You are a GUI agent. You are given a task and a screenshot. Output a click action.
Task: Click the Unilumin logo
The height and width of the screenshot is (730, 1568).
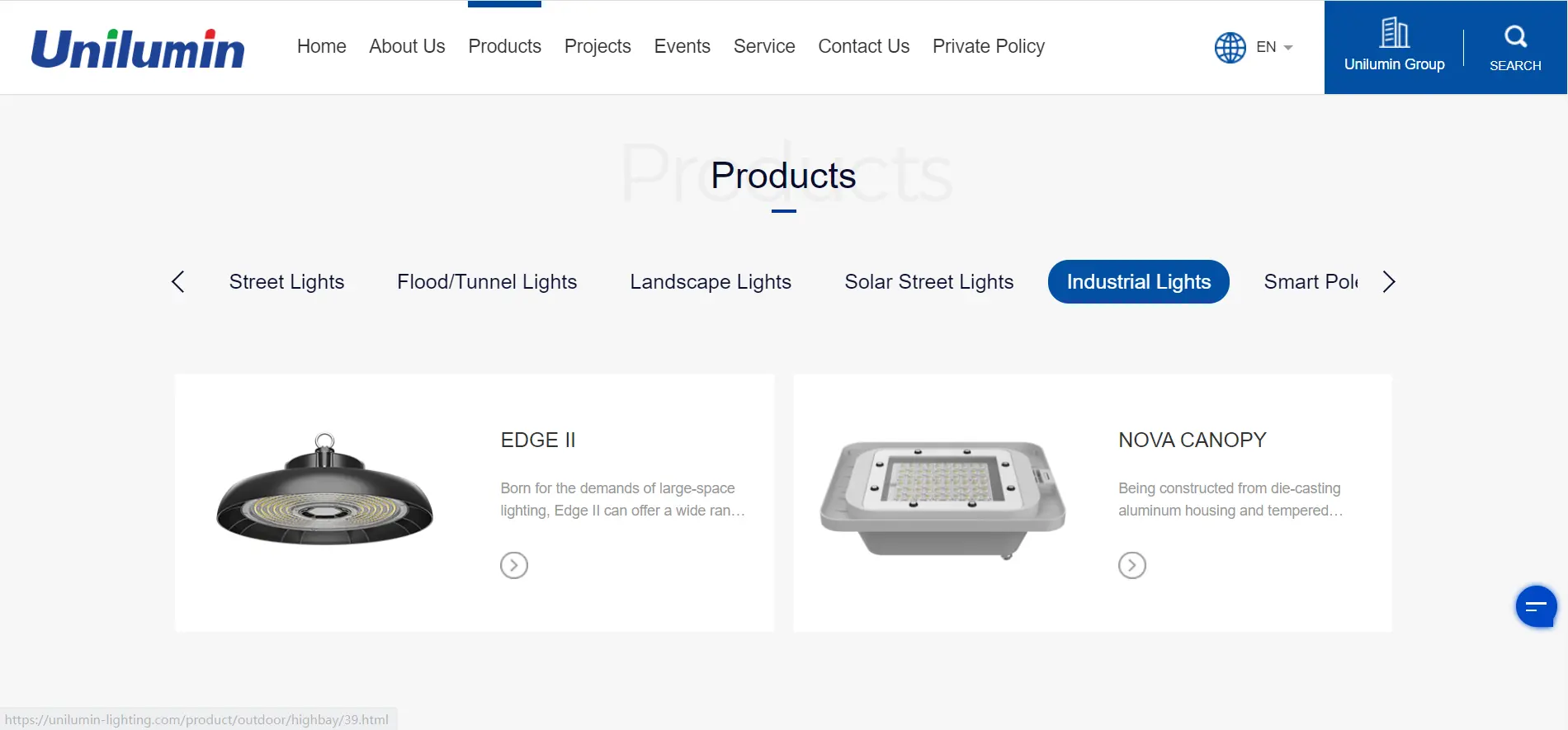point(138,49)
